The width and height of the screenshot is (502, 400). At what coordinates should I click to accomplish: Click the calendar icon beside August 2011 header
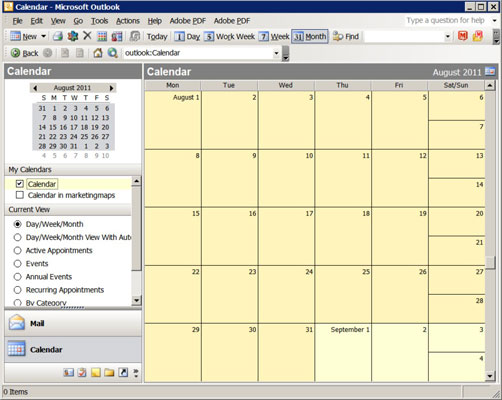pyautogui.click(x=490, y=71)
